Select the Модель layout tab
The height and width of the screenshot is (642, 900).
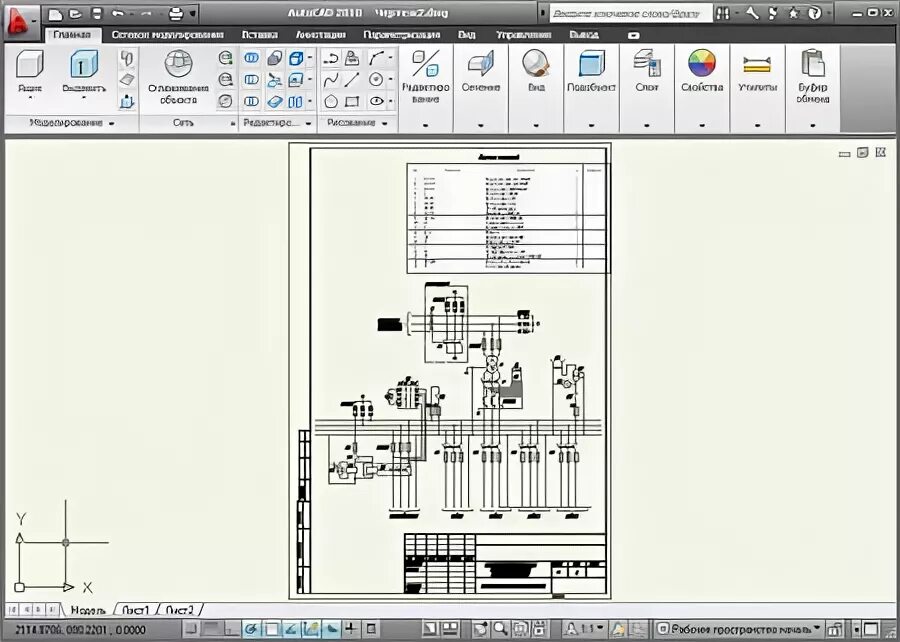pos(88,610)
